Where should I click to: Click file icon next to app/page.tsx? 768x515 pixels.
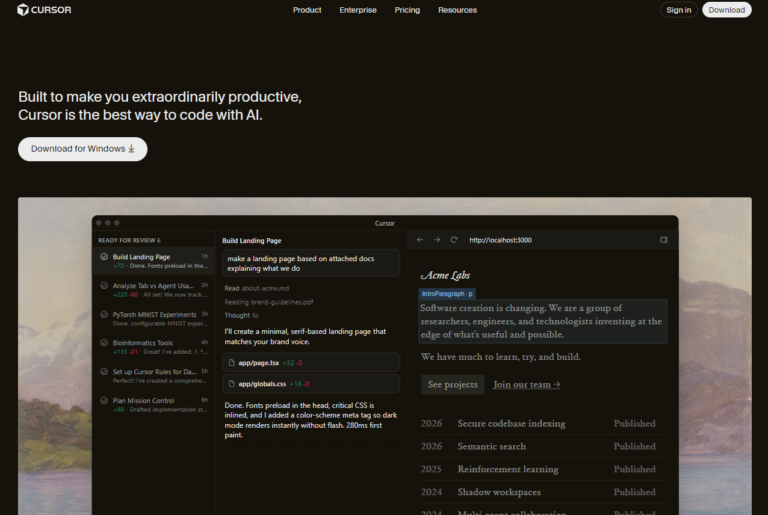(232, 363)
